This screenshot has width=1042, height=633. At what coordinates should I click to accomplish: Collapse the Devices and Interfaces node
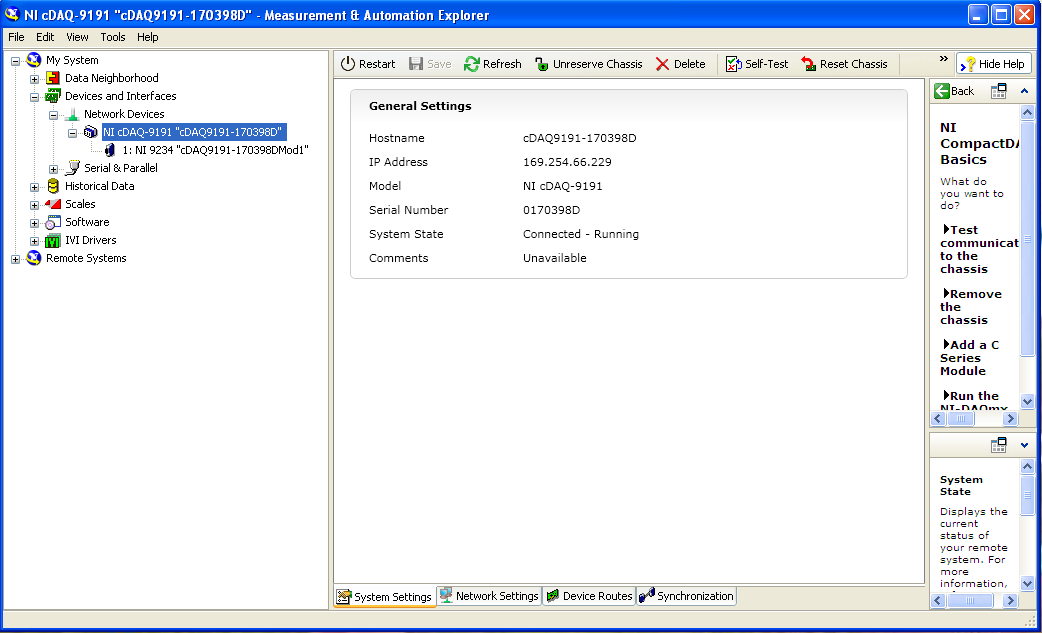[35, 97]
